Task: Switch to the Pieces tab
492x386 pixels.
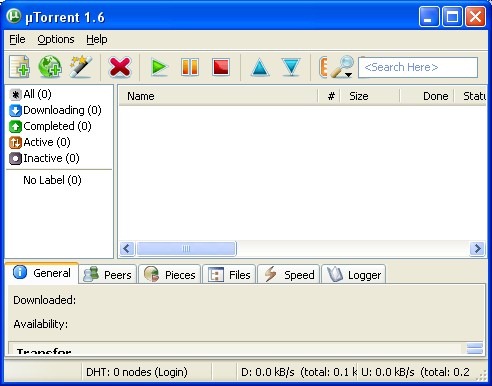Action: 170,275
